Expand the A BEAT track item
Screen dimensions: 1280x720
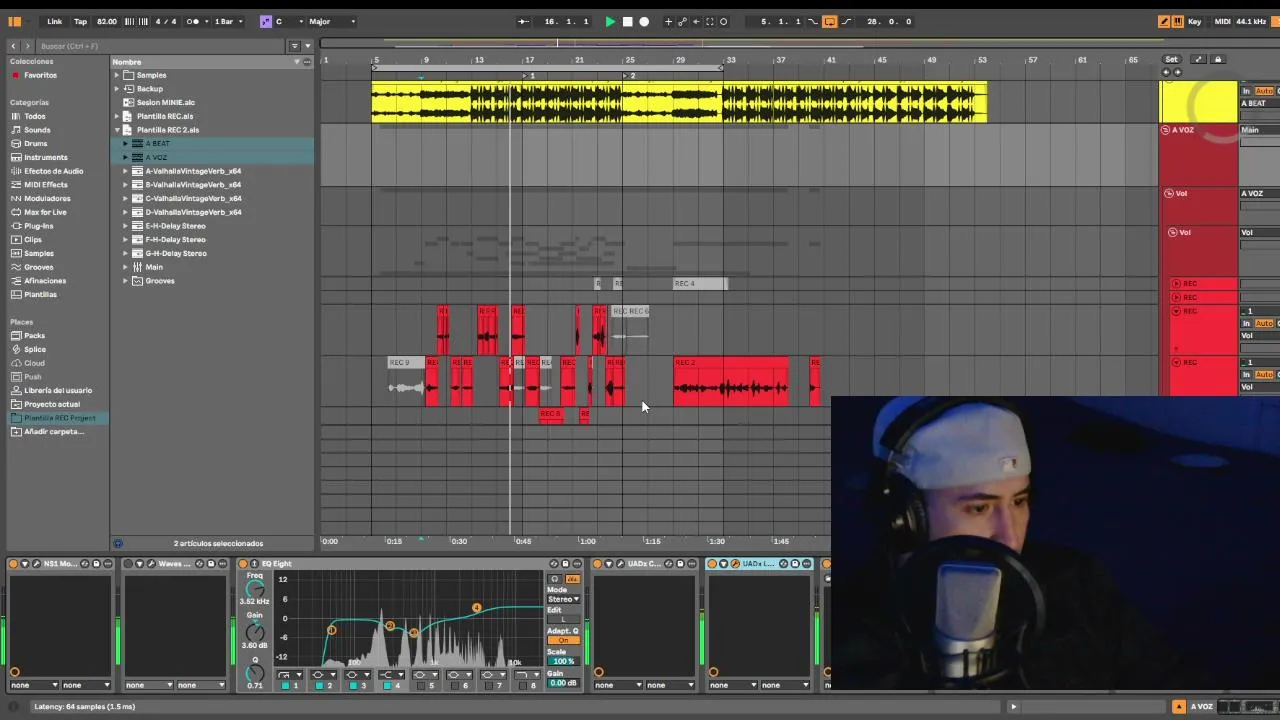point(125,144)
